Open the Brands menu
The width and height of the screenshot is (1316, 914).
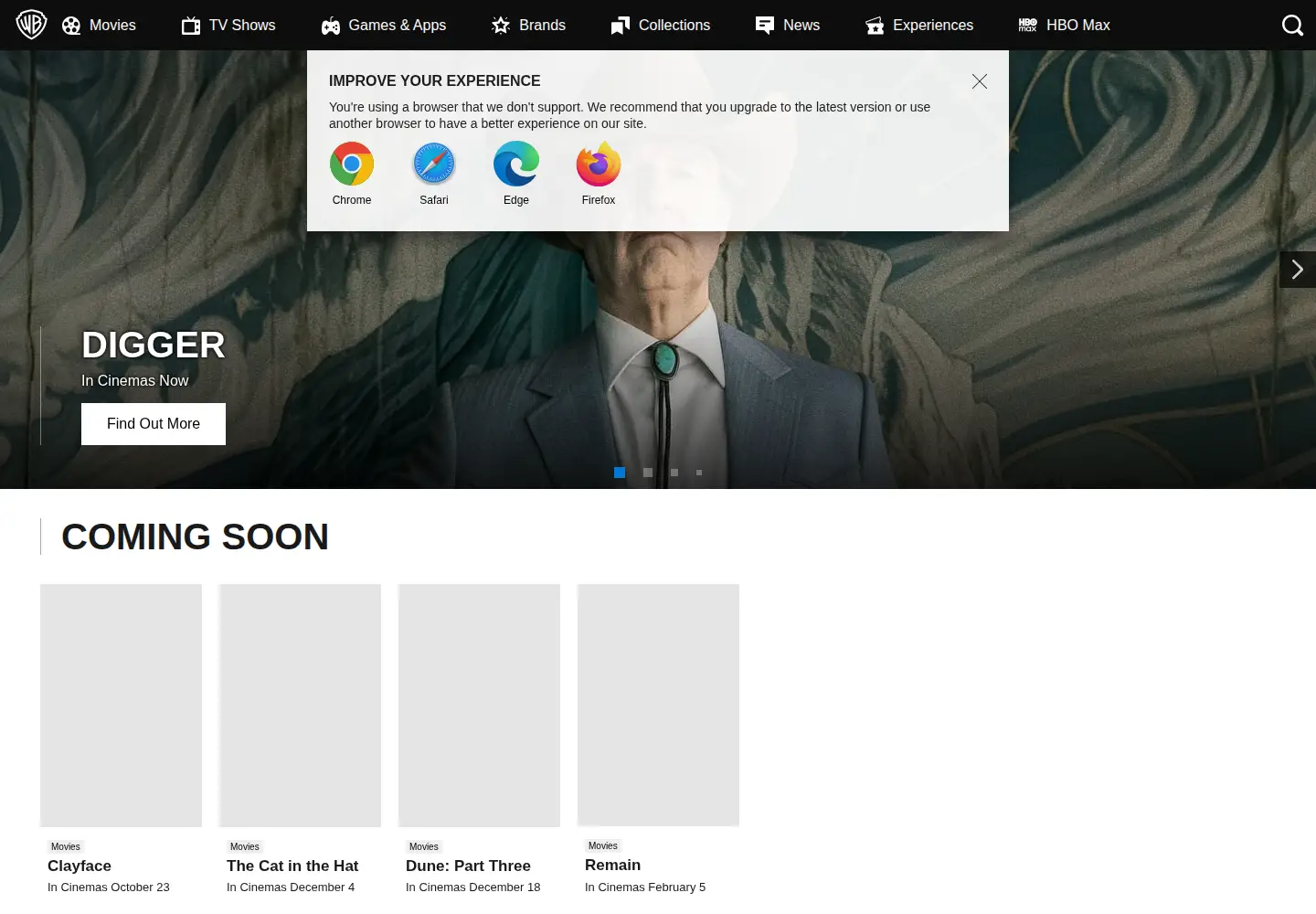(542, 26)
